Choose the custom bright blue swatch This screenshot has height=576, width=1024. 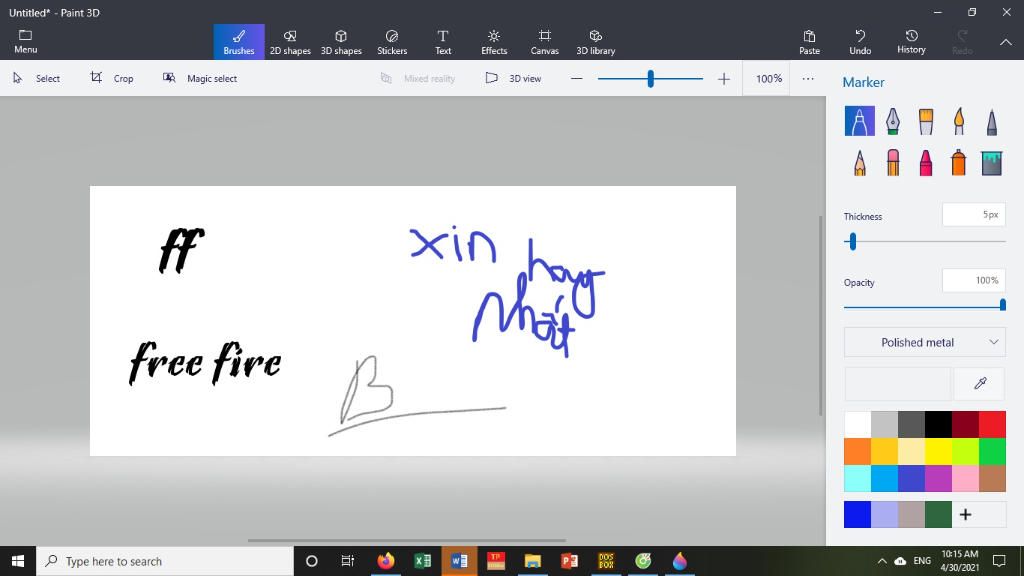point(857,515)
